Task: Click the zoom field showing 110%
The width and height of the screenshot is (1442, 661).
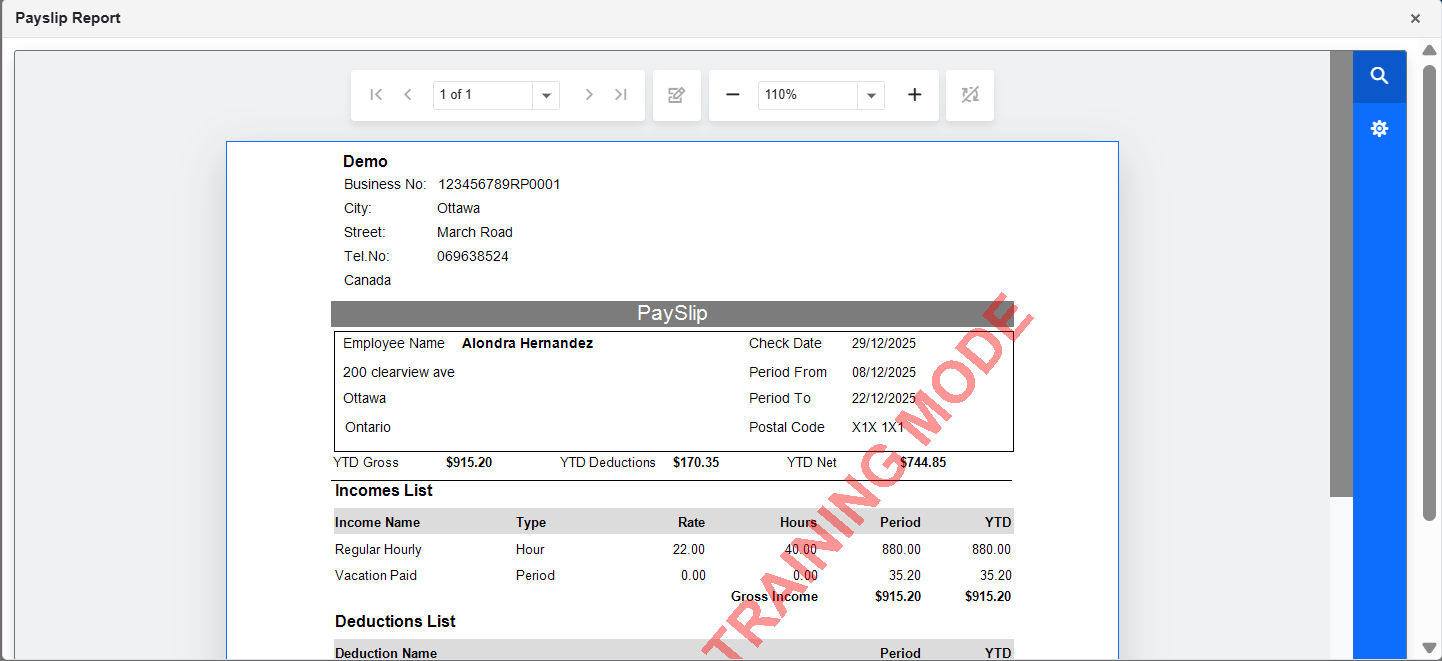Action: [x=808, y=95]
